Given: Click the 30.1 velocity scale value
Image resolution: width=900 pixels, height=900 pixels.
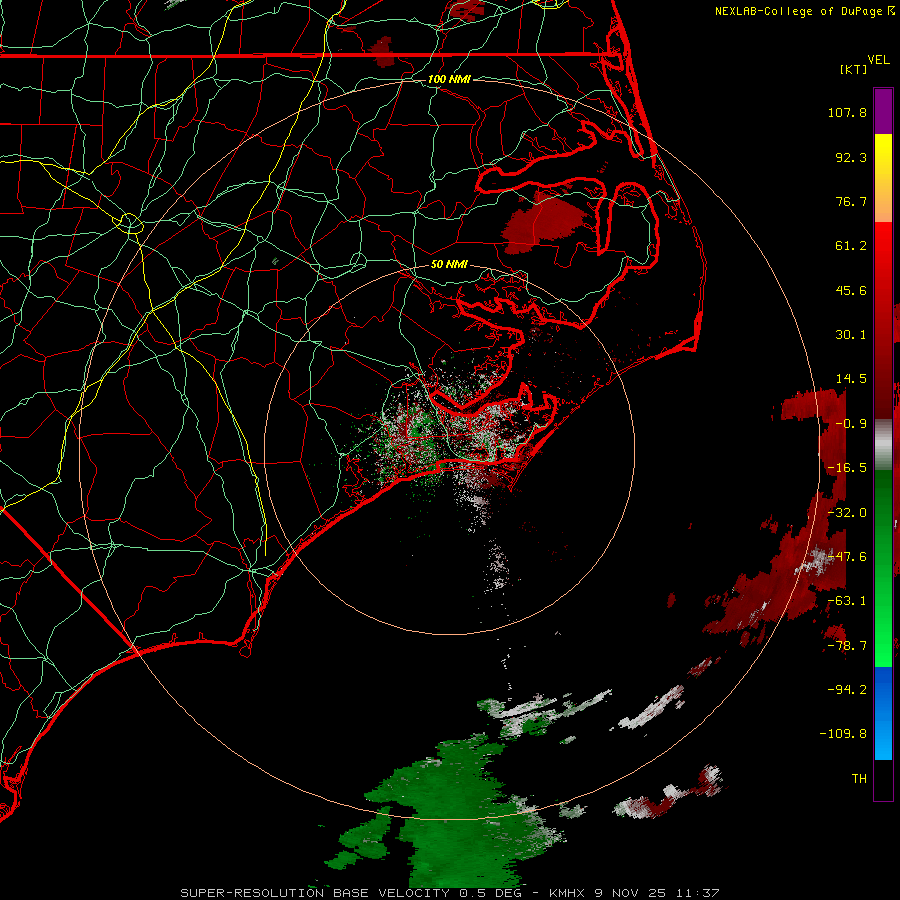Looking at the screenshot, I should click(x=851, y=335).
